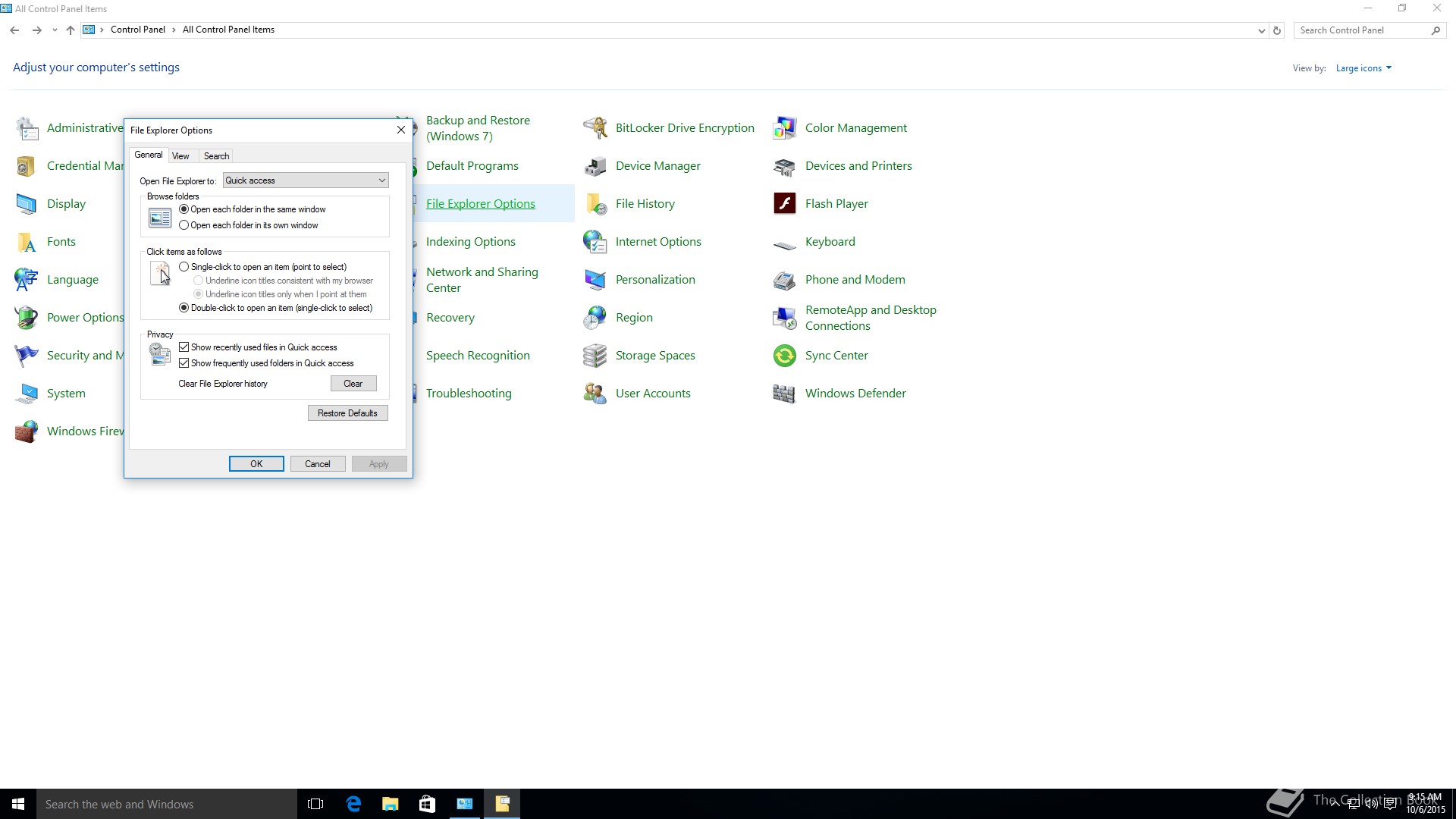
Task: Open the Fonts icon
Action: click(x=27, y=242)
